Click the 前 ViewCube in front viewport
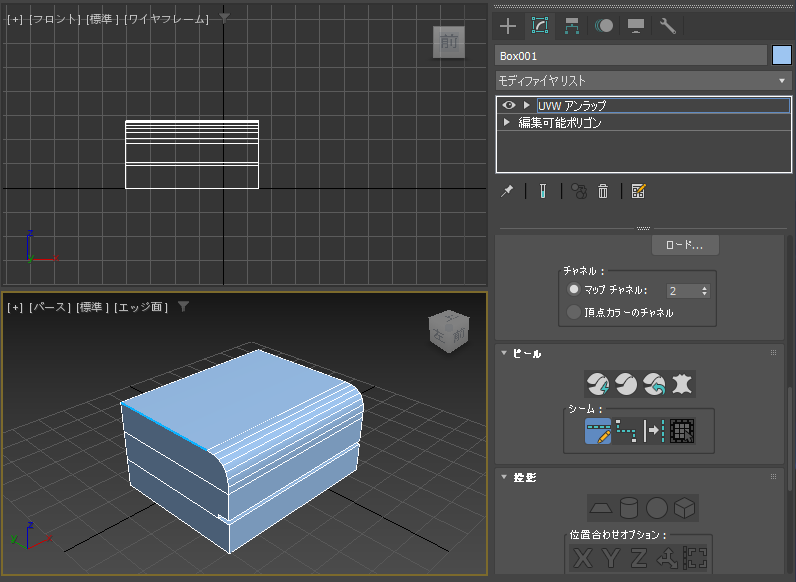This screenshot has width=796, height=582. pos(449,42)
